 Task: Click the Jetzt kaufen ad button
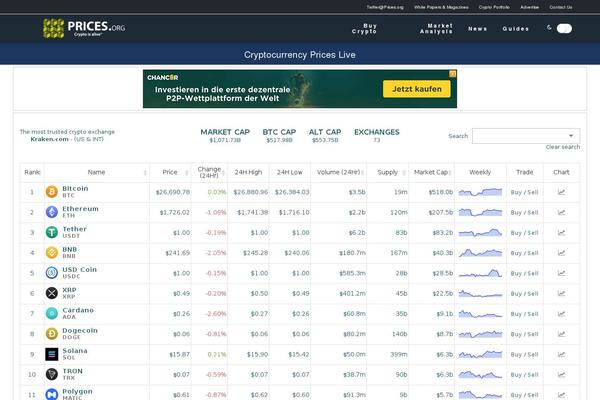pyautogui.click(x=417, y=89)
